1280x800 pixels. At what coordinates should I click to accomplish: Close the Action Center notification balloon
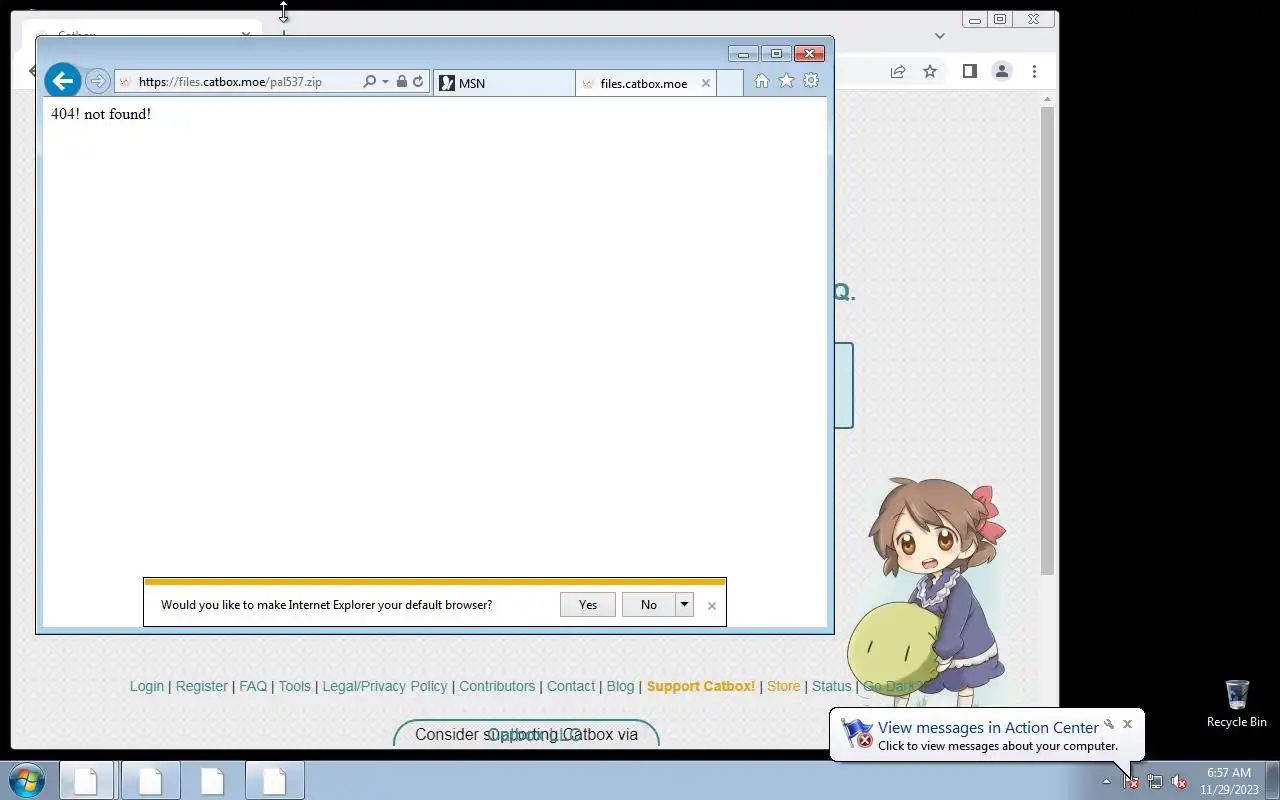(x=1127, y=724)
